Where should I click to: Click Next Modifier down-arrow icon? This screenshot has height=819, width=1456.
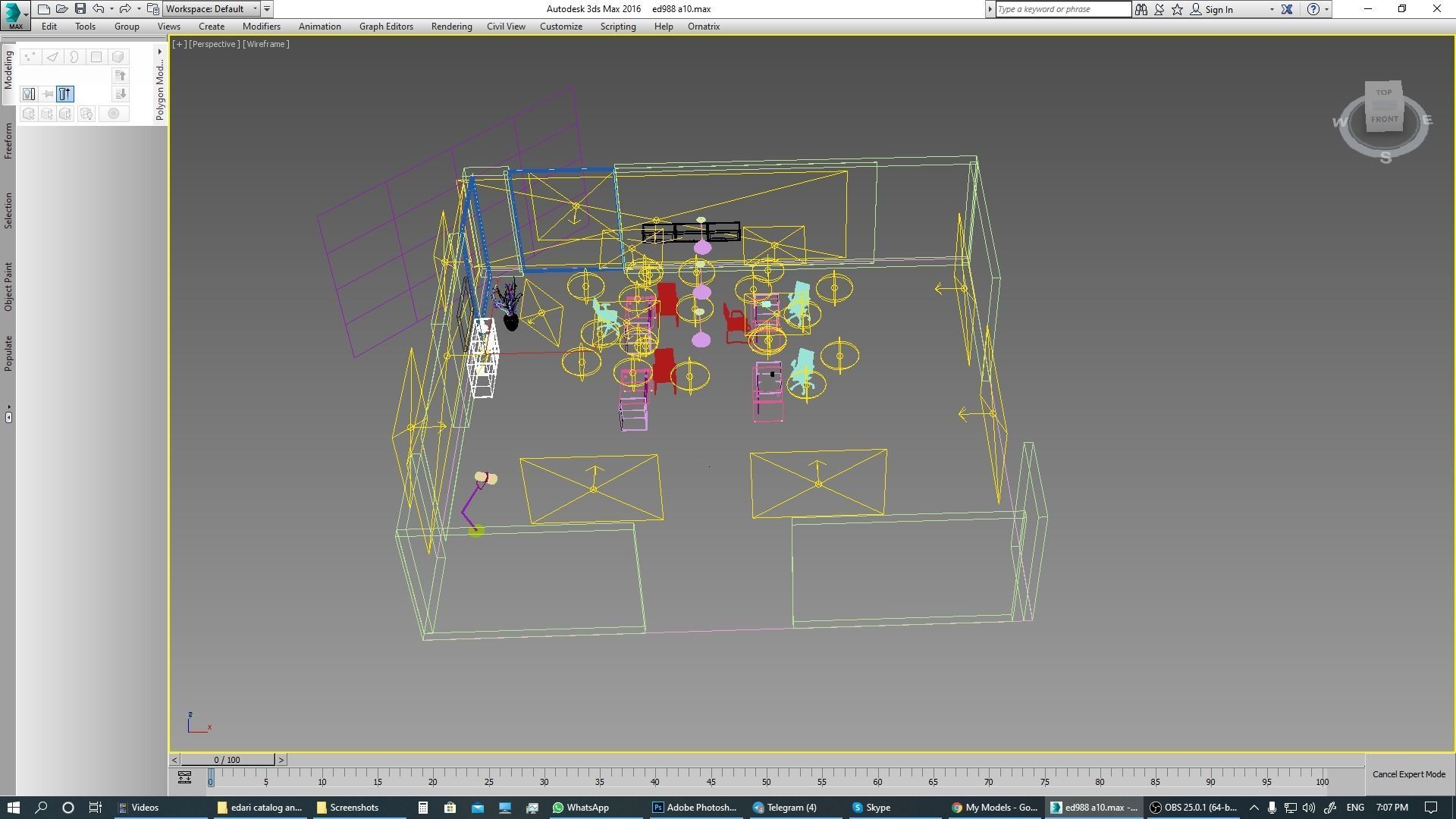pos(121,94)
